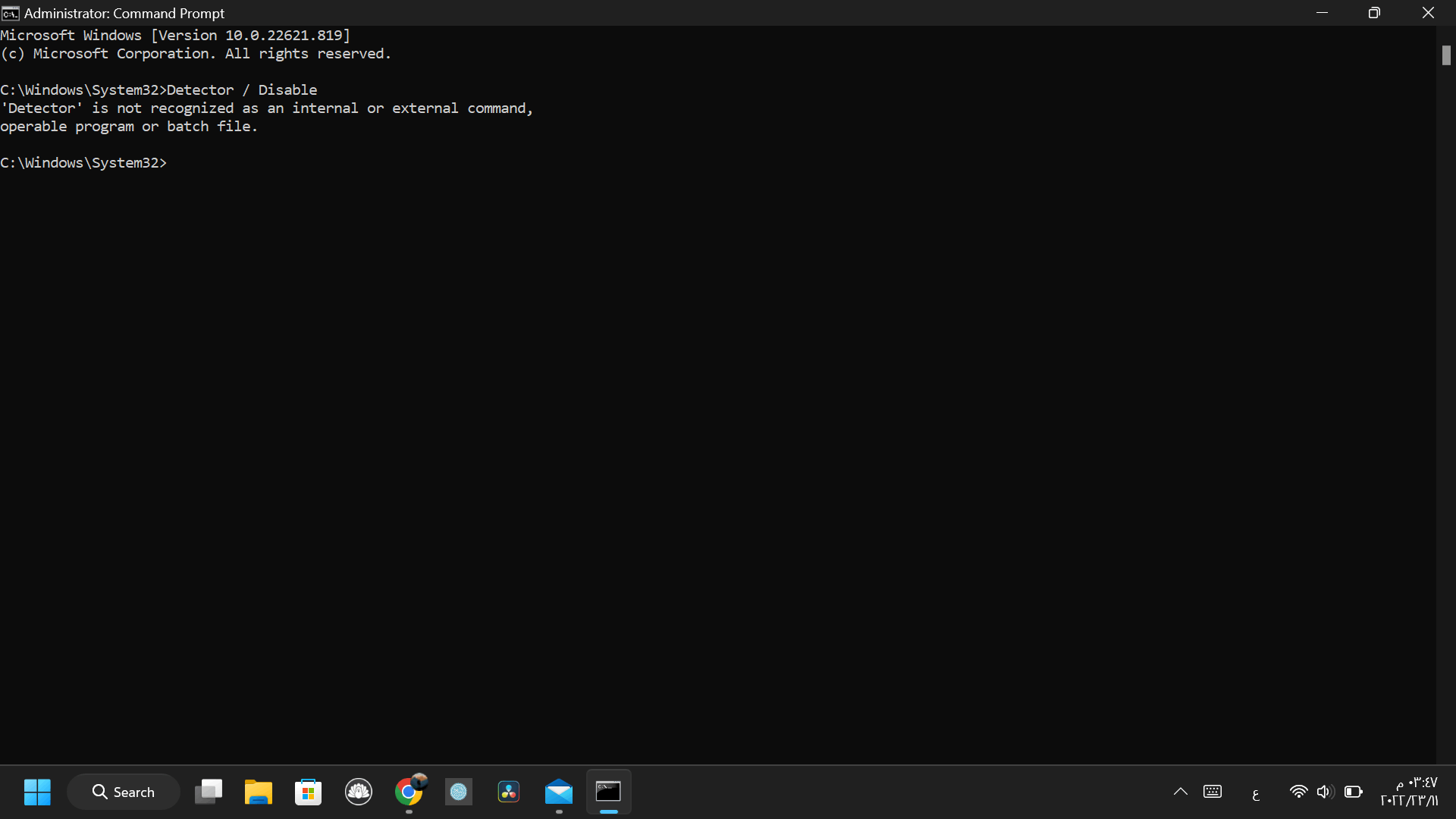Viewport: 1456px width, 819px height.
Task: Open the clock and date panel
Action: [1410, 792]
